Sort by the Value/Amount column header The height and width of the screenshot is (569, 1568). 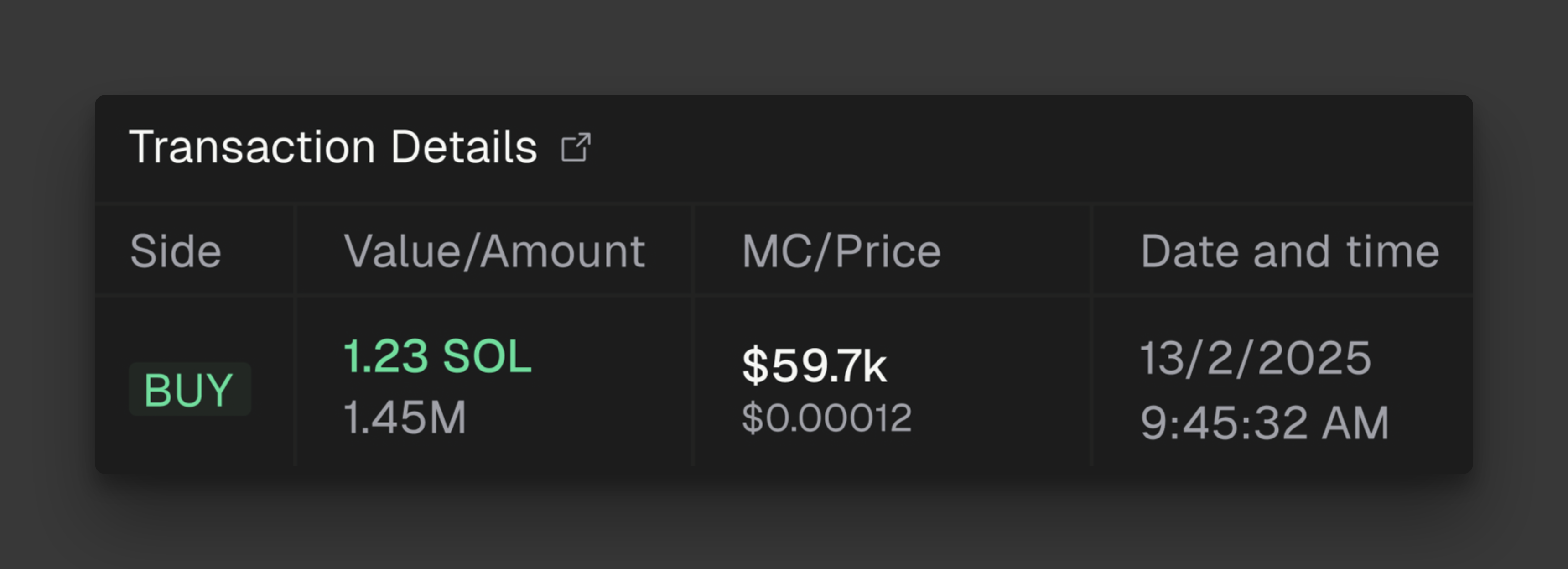coord(493,251)
